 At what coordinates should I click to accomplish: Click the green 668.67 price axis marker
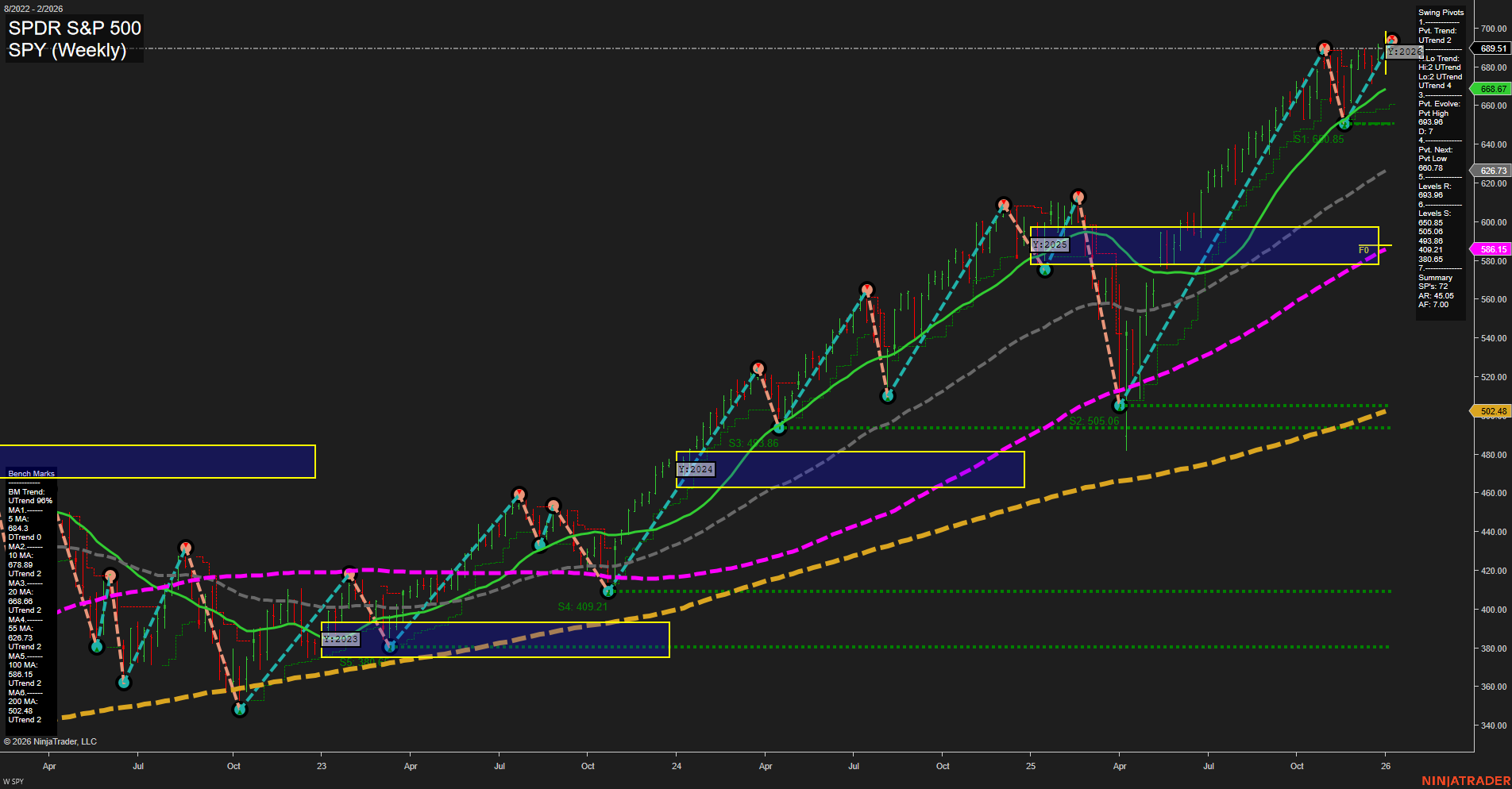coord(1491,89)
